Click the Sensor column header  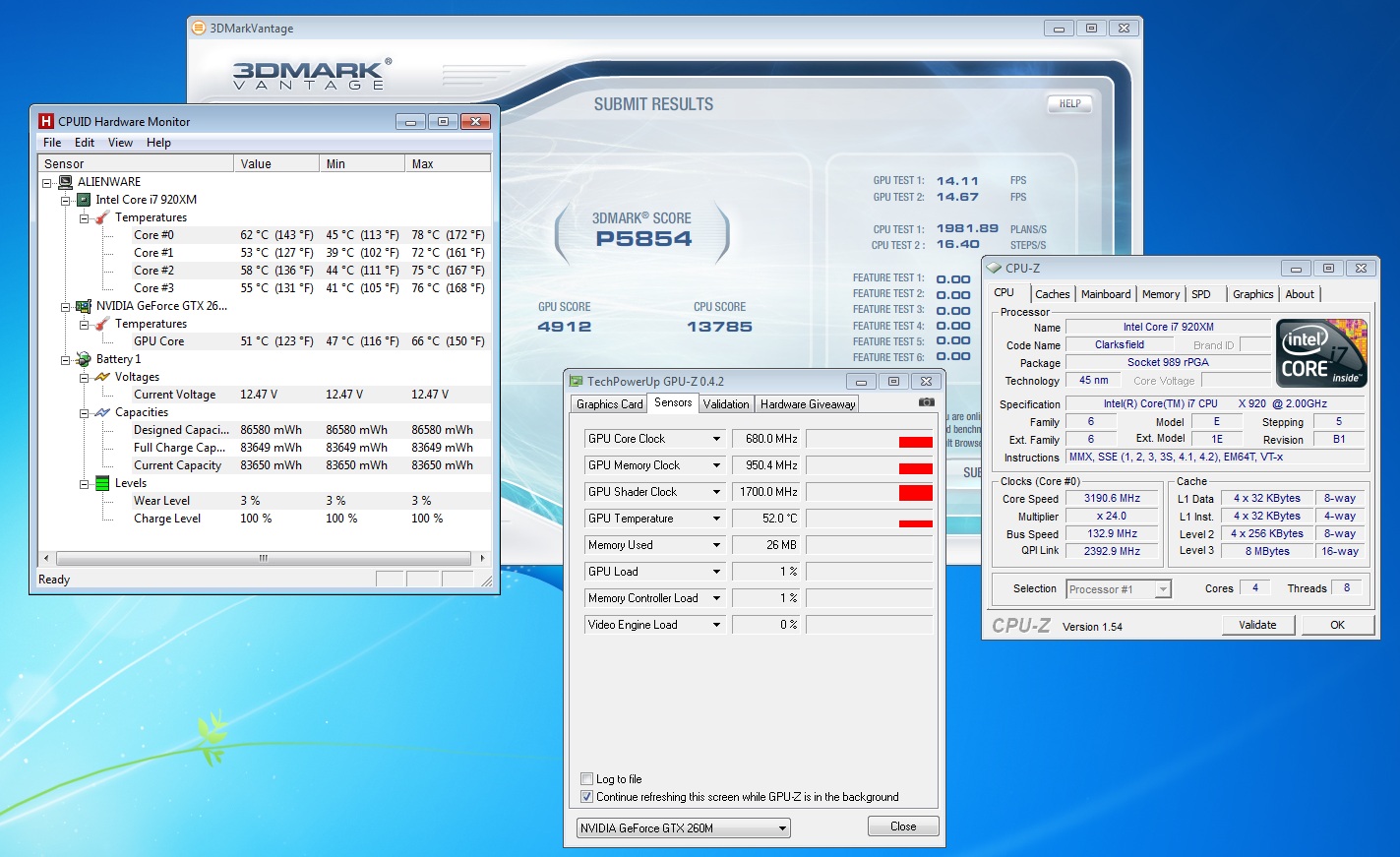point(137,163)
